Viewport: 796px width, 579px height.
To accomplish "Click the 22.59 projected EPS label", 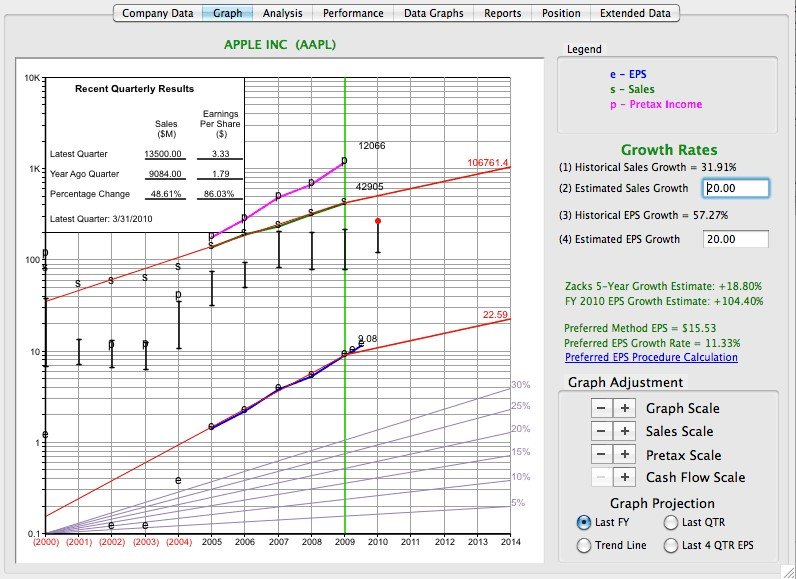I will tap(495, 315).
